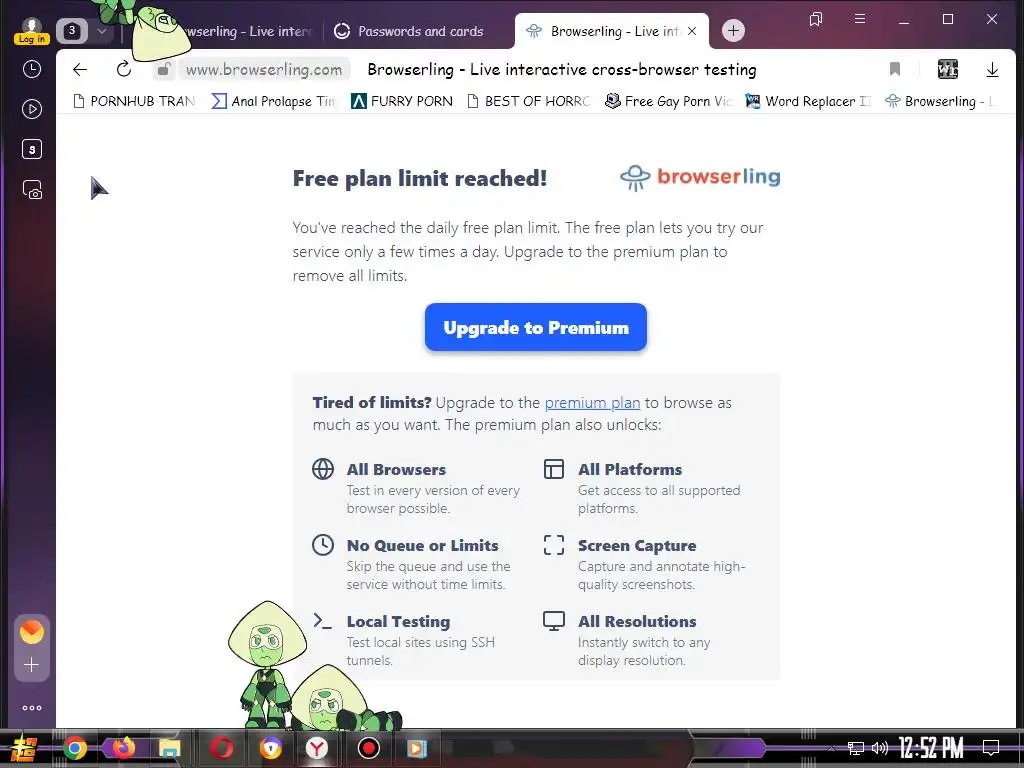Launch Firefox from the taskbar
This screenshot has height=768, width=1024.
click(123, 747)
